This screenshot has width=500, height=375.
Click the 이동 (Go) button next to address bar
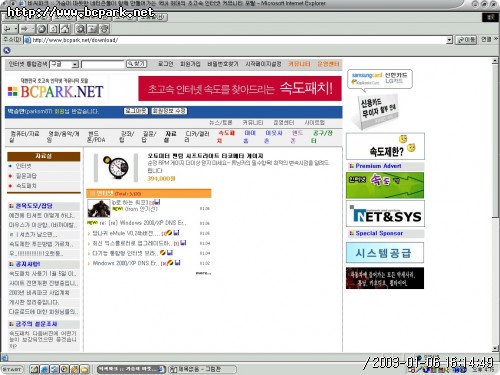pyautogui.click(x=466, y=40)
